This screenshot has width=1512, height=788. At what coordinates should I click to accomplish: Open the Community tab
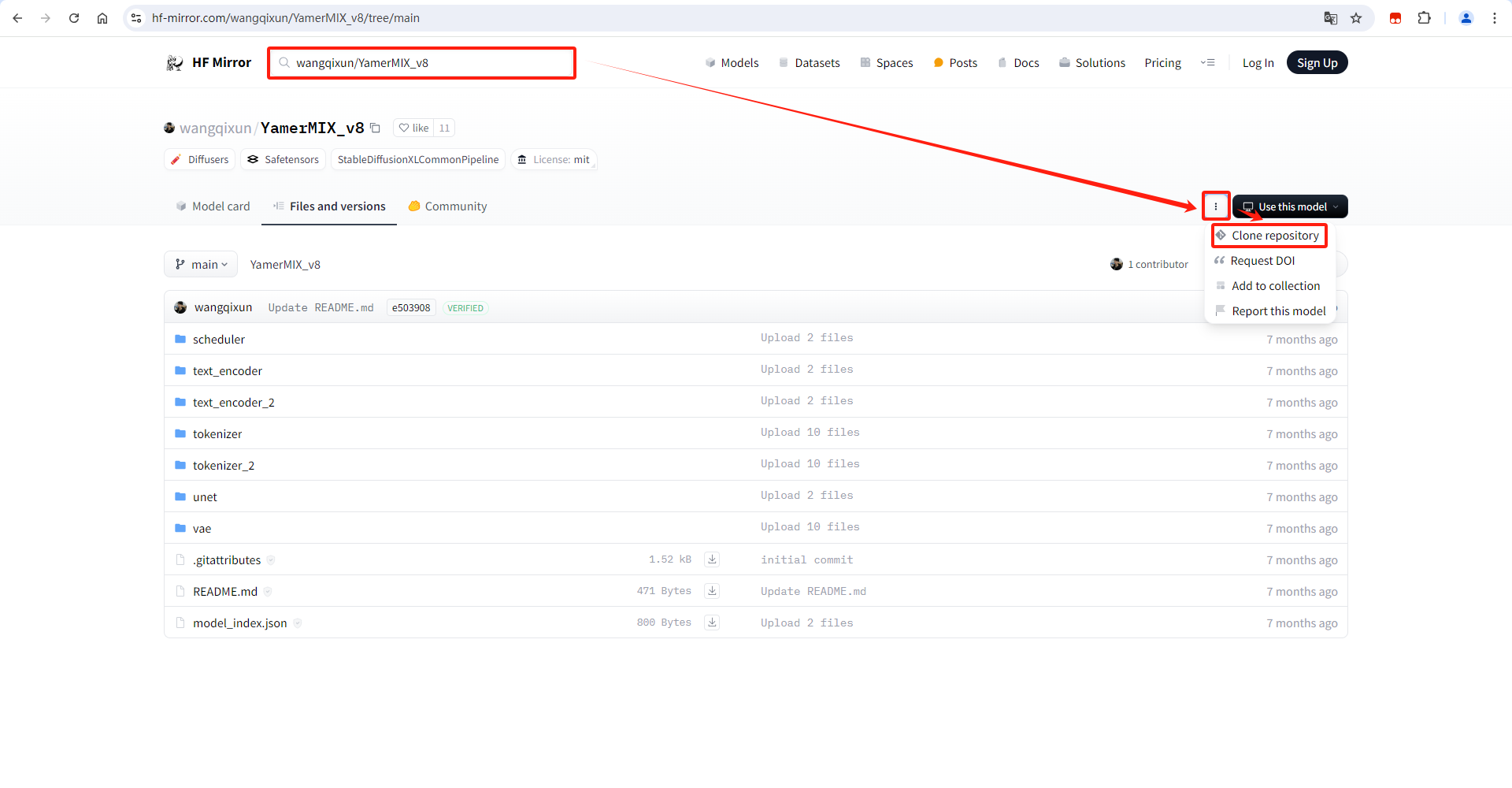point(447,206)
